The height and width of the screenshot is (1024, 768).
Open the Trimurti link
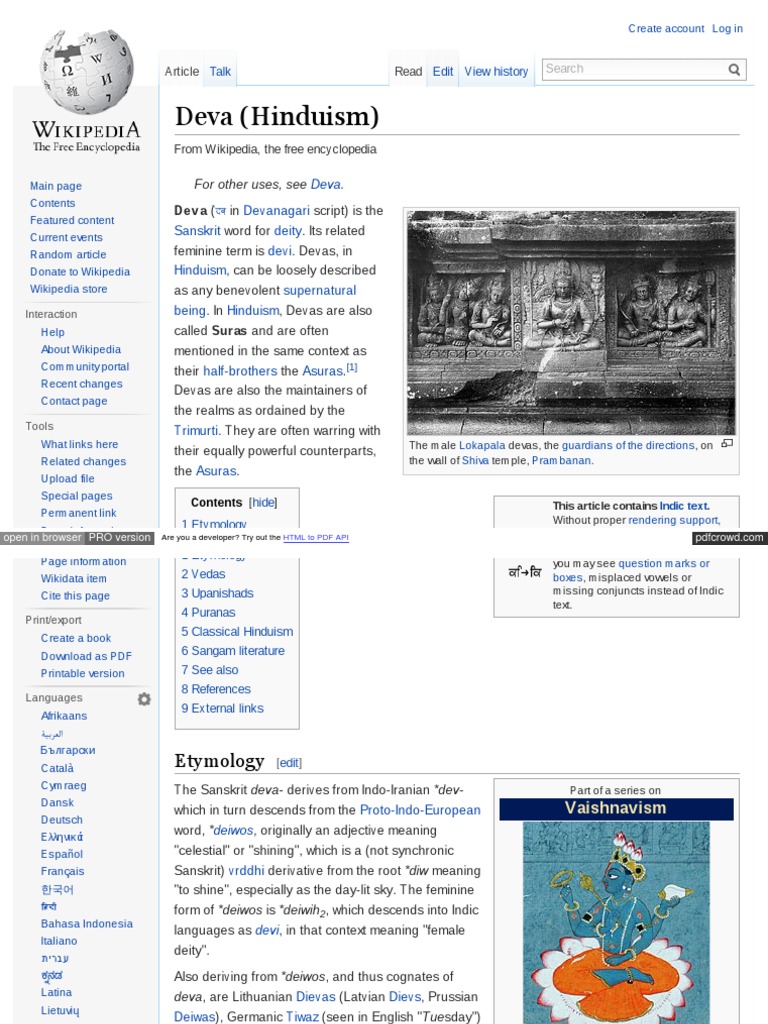196,430
